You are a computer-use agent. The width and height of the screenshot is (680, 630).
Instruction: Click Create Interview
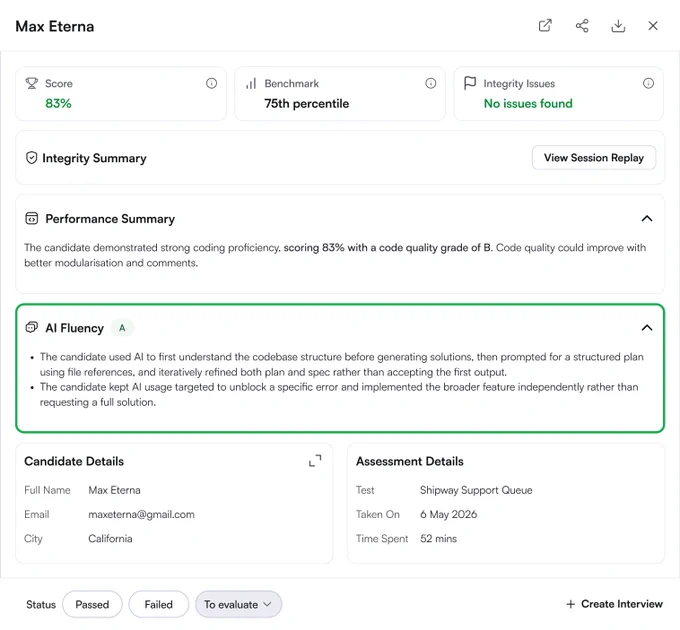coord(614,604)
